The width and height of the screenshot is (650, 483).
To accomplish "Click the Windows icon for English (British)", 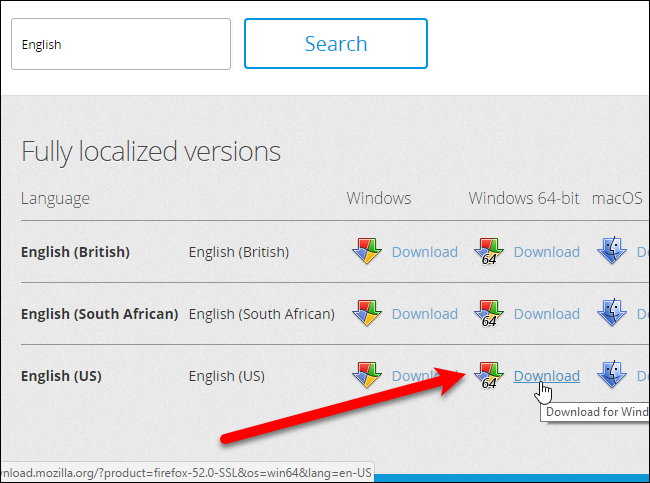I will point(367,251).
